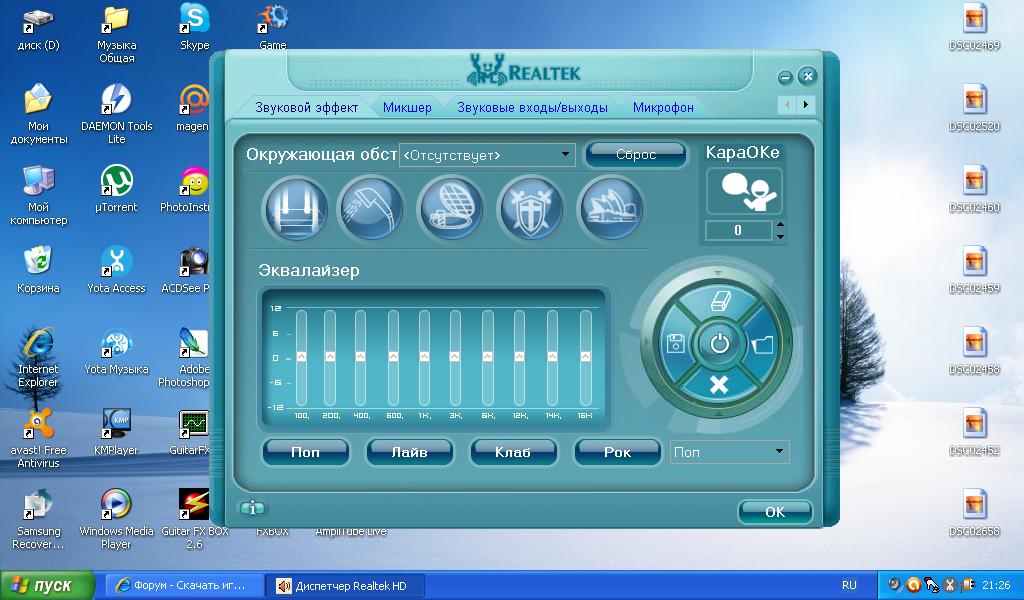Select the DSC02469 image file
Image resolution: width=1024 pixels, height=600 pixels.
pyautogui.click(x=974, y=27)
